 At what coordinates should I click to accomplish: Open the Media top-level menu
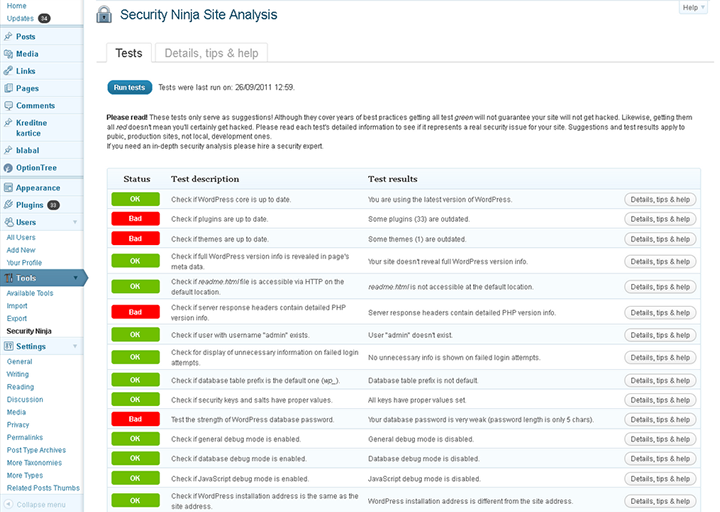click(27, 54)
